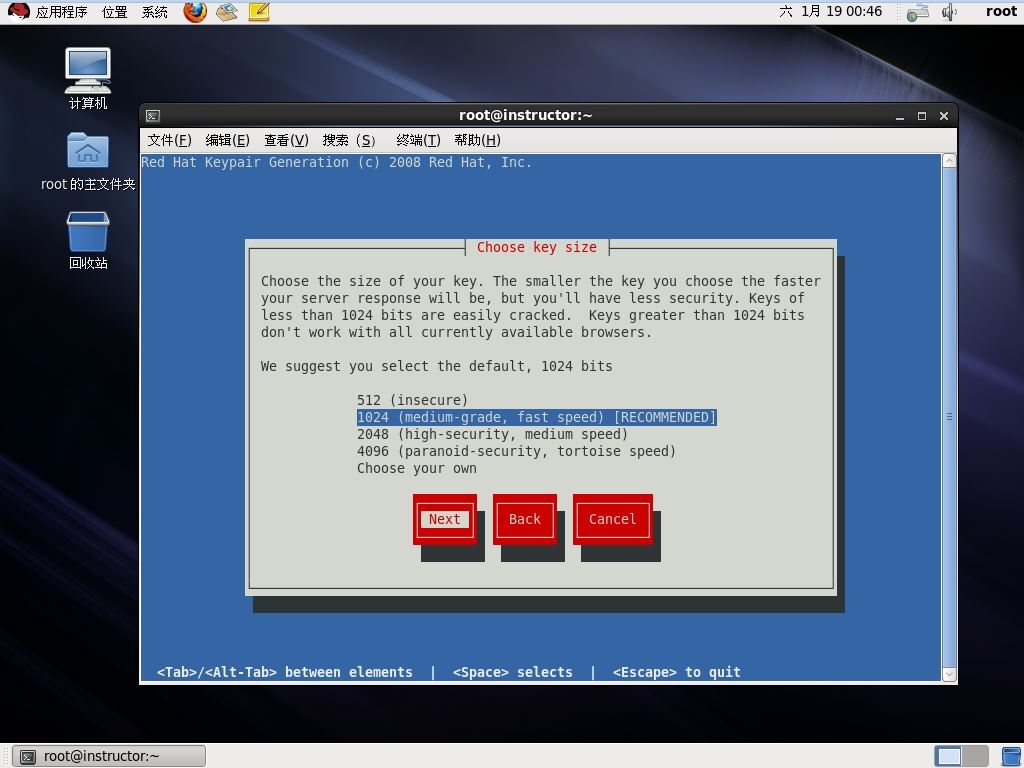Launch Firefox from the top panel

click(x=195, y=12)
